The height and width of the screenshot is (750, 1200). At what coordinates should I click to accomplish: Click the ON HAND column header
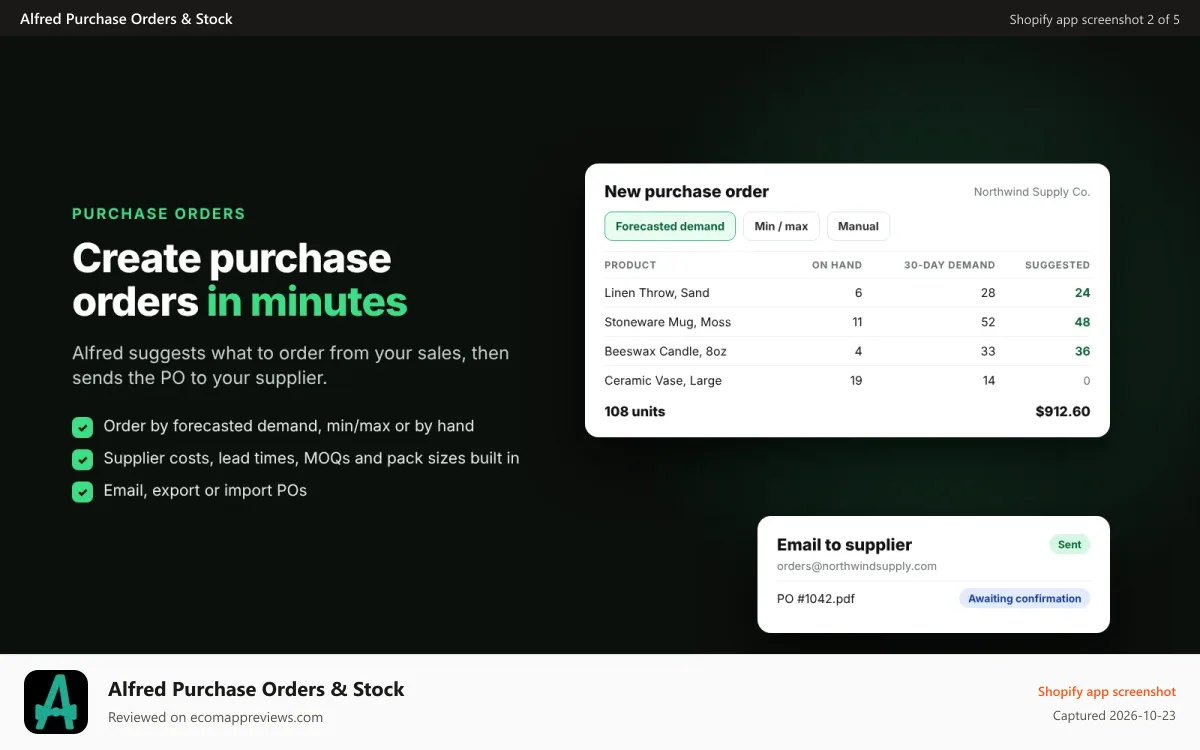coord(836,265)
